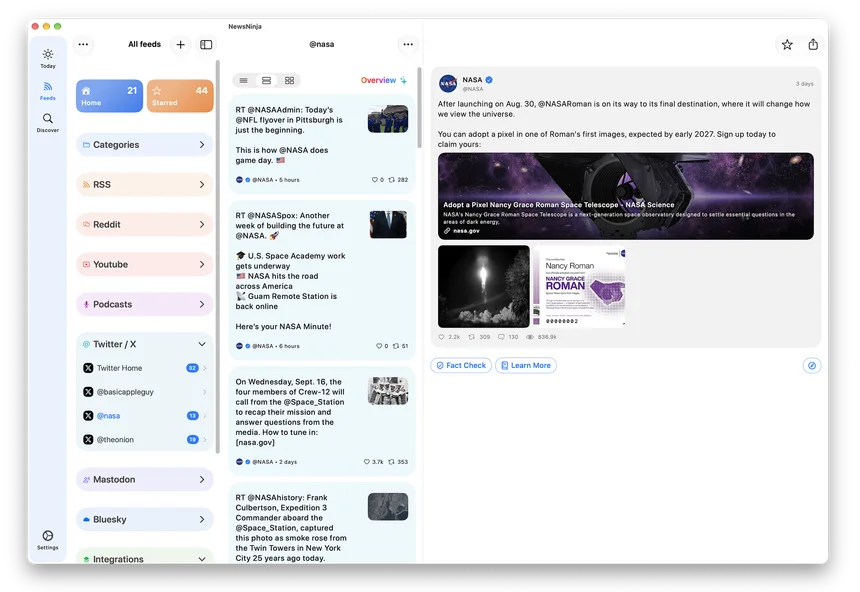Click the NASA verified badge
This screenshot has height=592, width=860.
click(489, 80)
